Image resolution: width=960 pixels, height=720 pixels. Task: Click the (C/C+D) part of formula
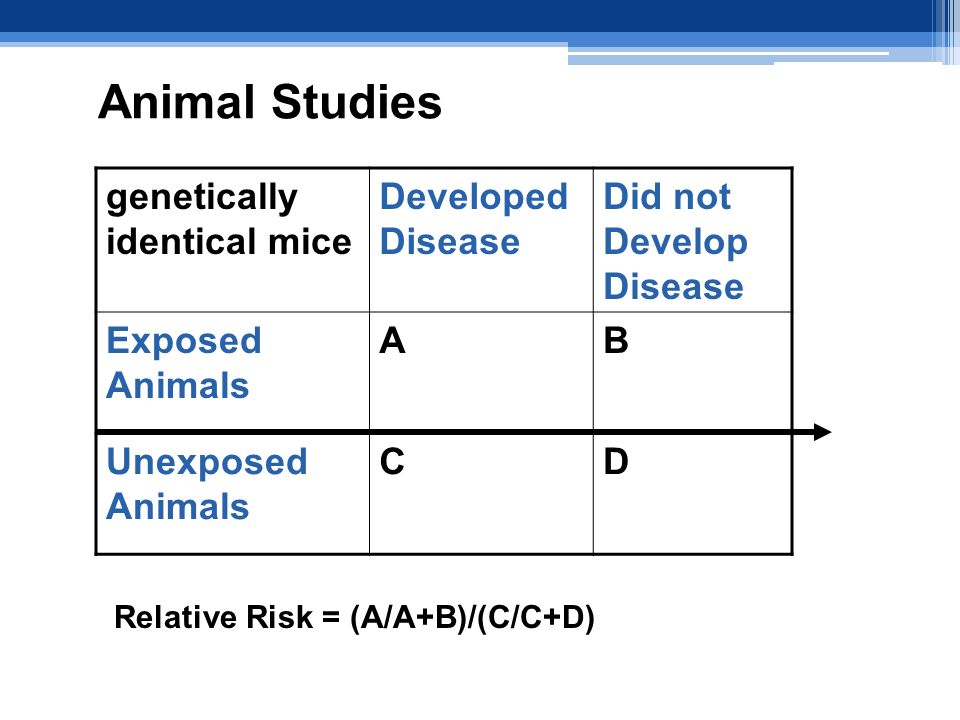536,618
